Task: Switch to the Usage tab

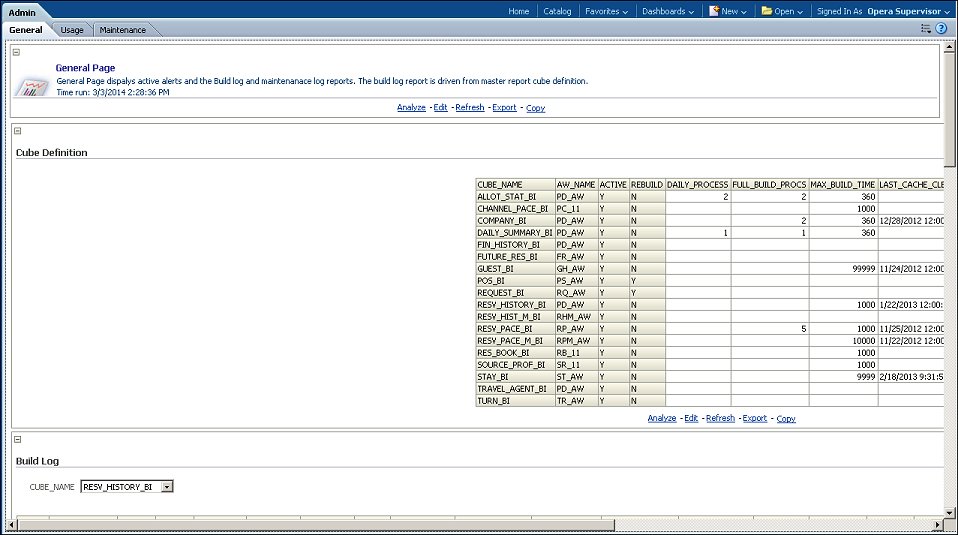Action: 72,30
